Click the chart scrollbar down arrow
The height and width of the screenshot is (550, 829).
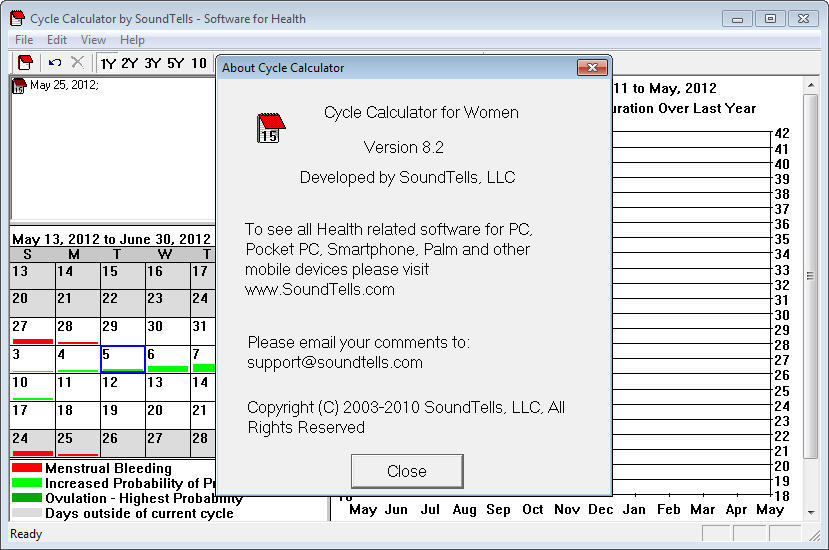click(x=810, y=512)
